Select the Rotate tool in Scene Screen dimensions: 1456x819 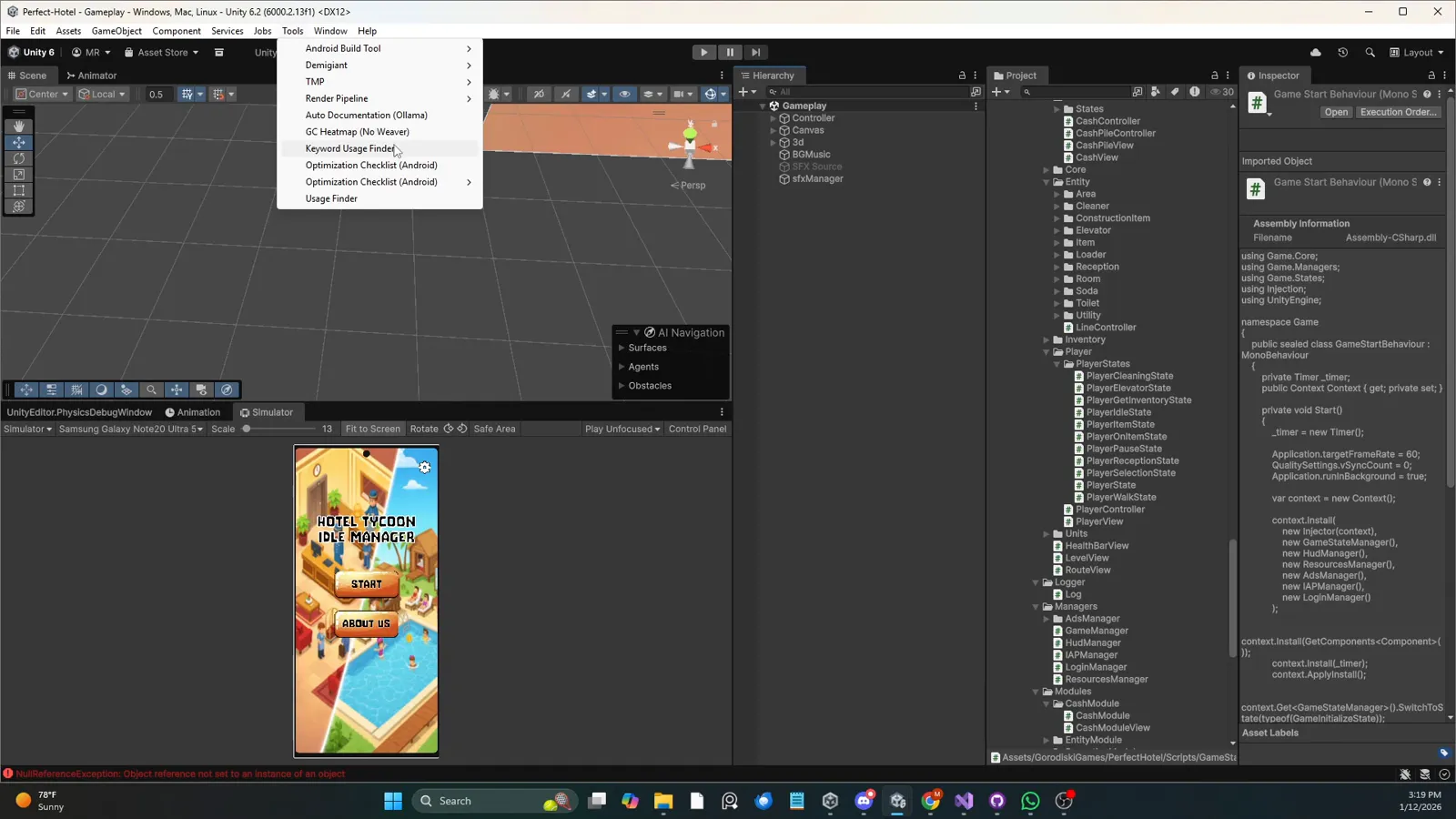coord(18,158)
